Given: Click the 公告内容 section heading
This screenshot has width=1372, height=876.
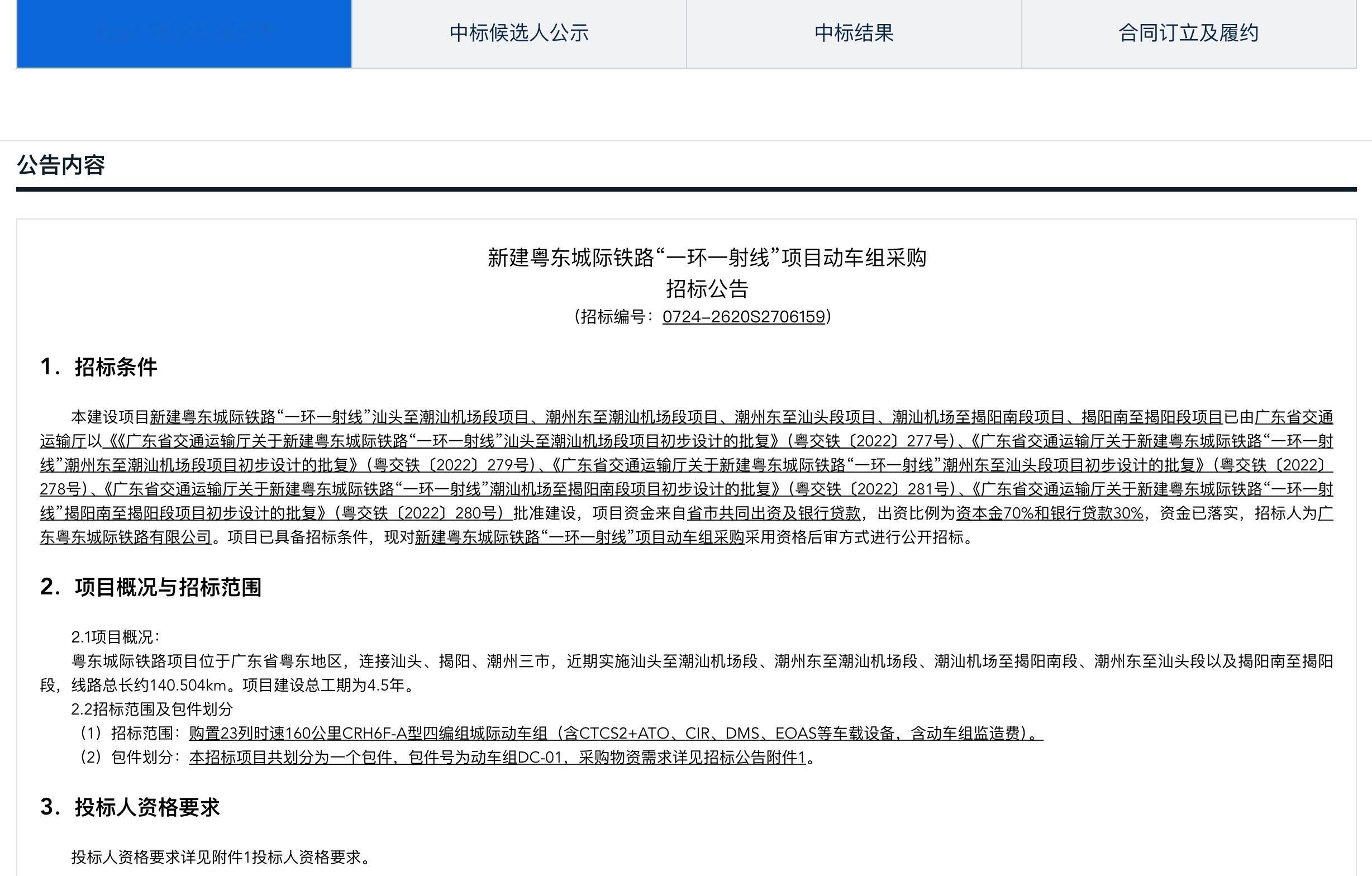Looking at the screenshot, I should [61, 165].
